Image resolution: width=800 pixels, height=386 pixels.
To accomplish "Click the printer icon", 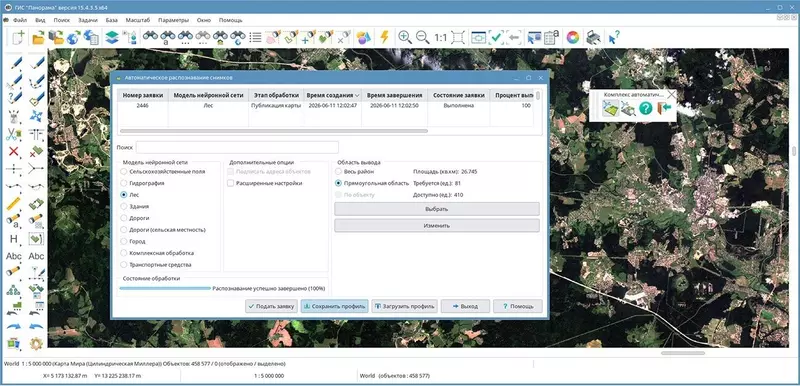I will pos(593,38).
